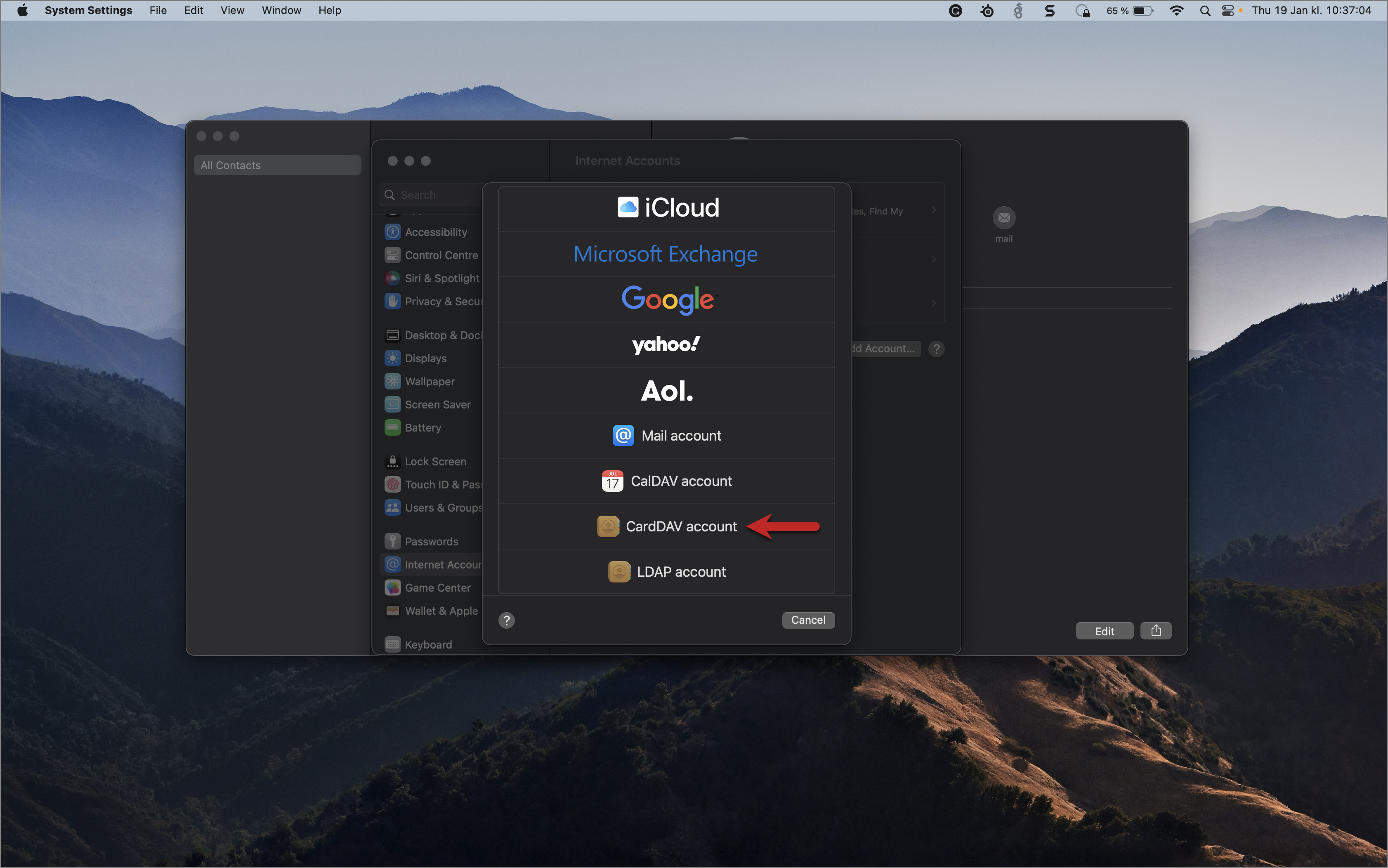
Task: Cancel the add account dialog
Action: [x=808, y=620]
